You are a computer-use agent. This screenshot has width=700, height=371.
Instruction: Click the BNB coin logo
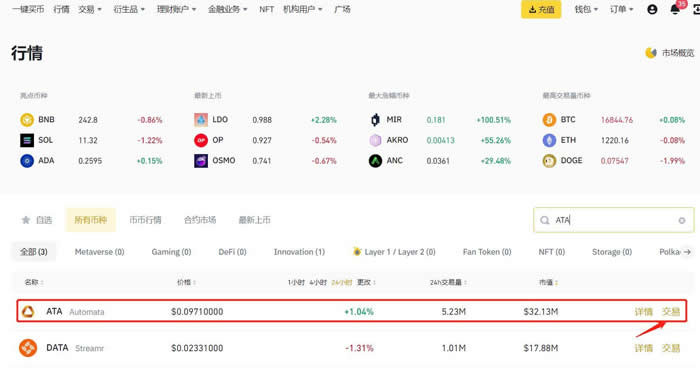[x=27, y=120]
